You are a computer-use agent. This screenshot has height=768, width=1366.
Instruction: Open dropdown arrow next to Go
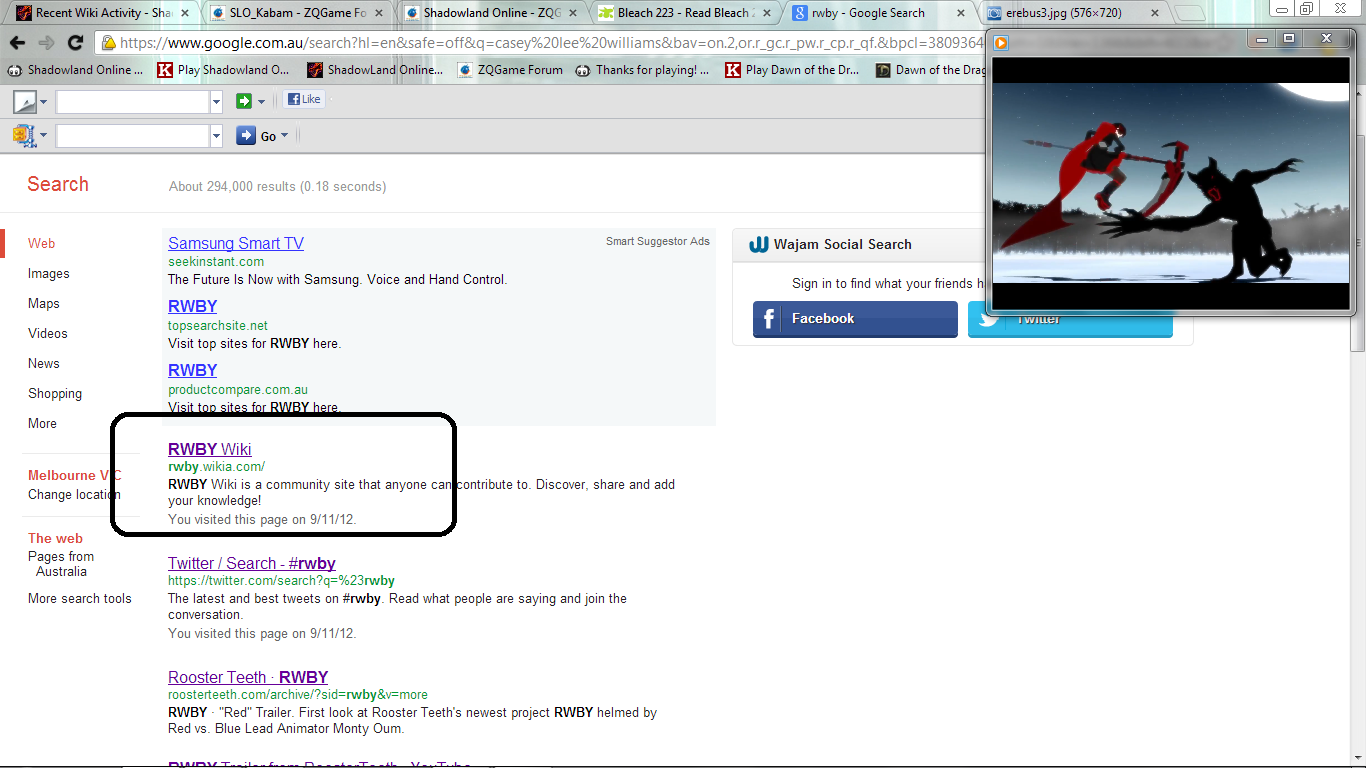pyautogui.click(x=284, y=136)
